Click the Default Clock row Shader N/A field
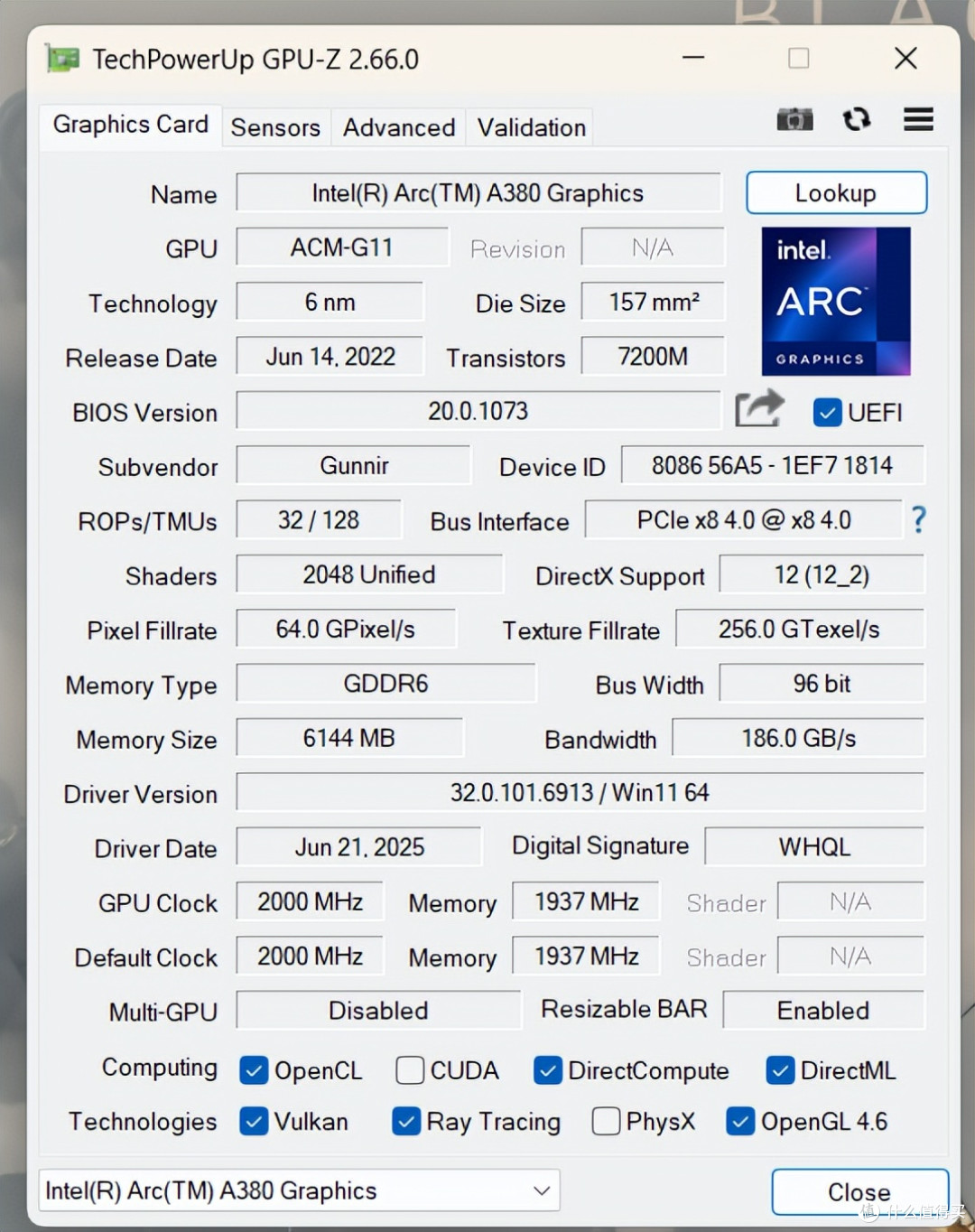 (x=850, y=956)
